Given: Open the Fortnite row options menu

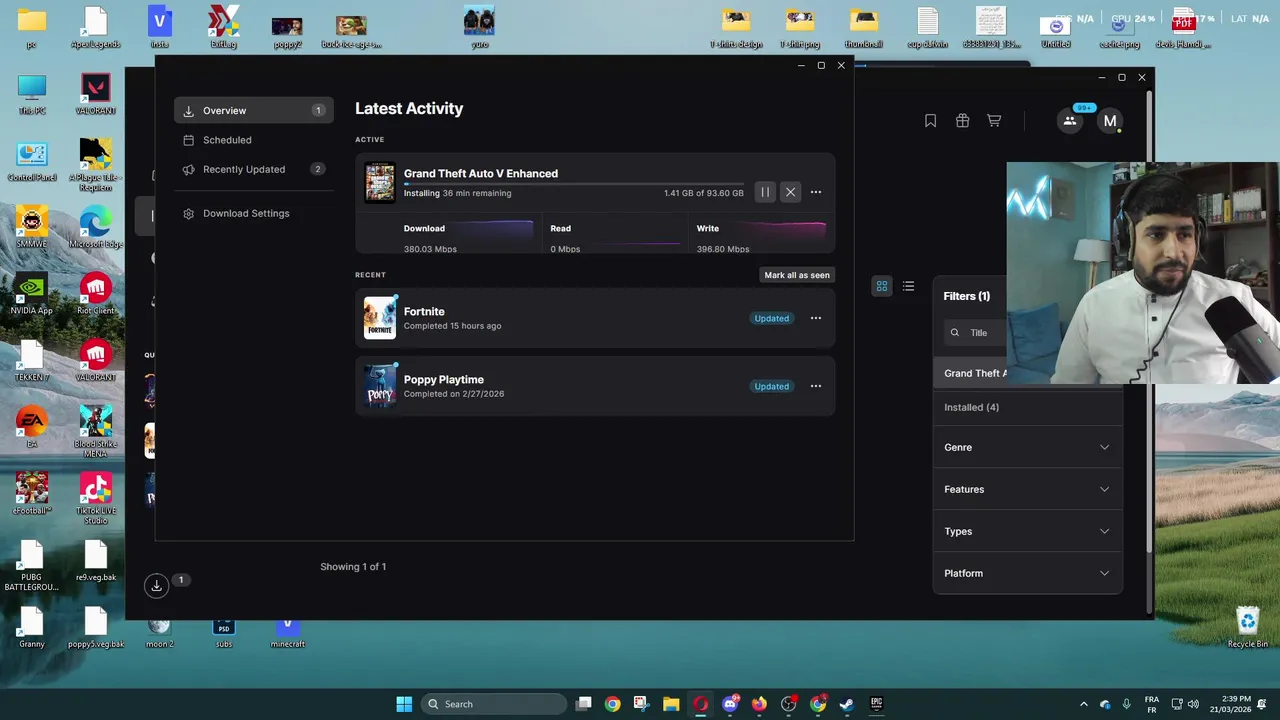Looking at the screenshot, I should click(816, 318).
